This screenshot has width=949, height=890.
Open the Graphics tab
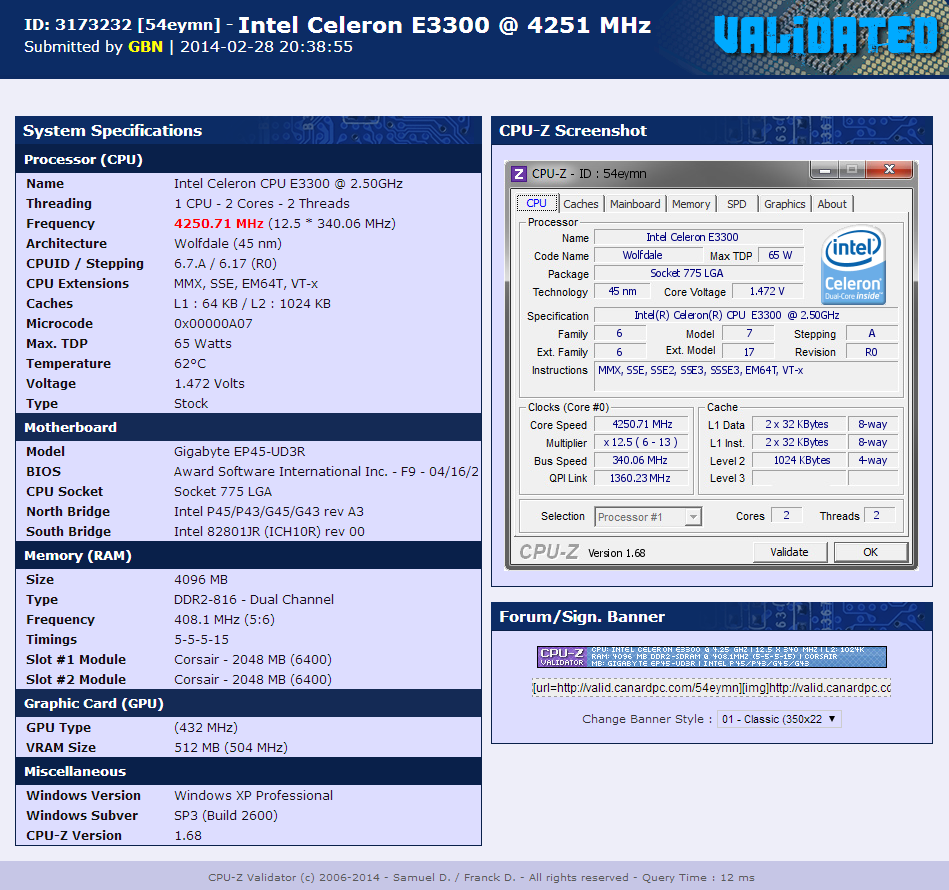[x=784, y=204]
